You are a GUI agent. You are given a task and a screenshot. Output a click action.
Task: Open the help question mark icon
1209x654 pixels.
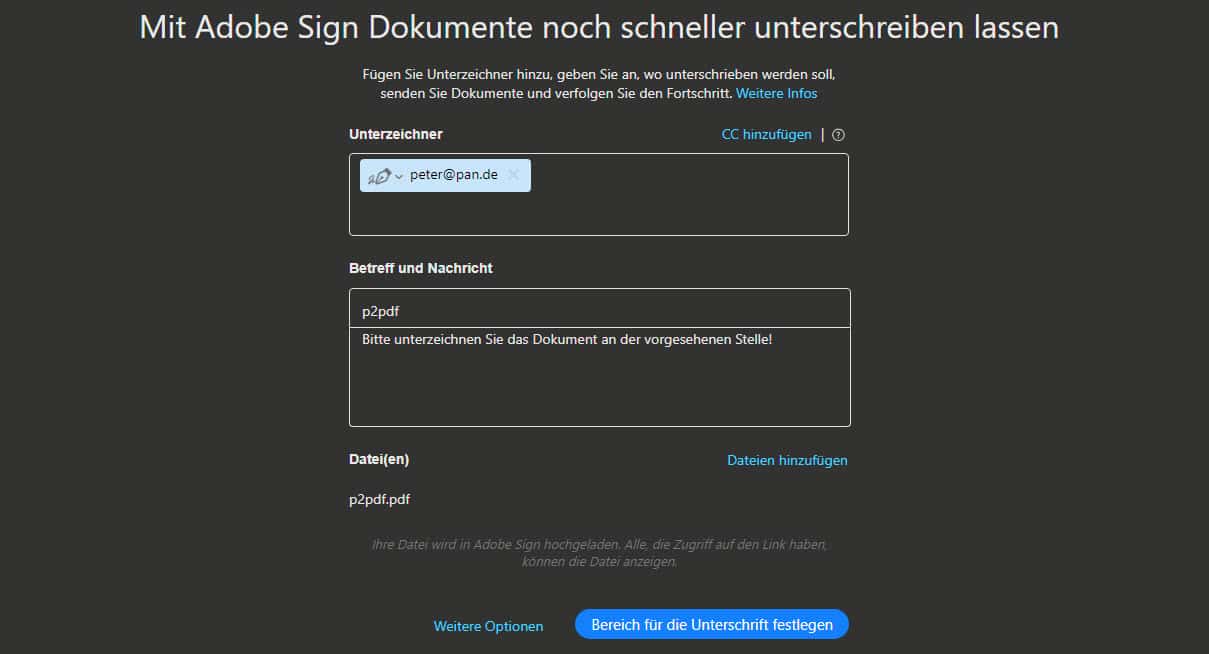[838, 135]
